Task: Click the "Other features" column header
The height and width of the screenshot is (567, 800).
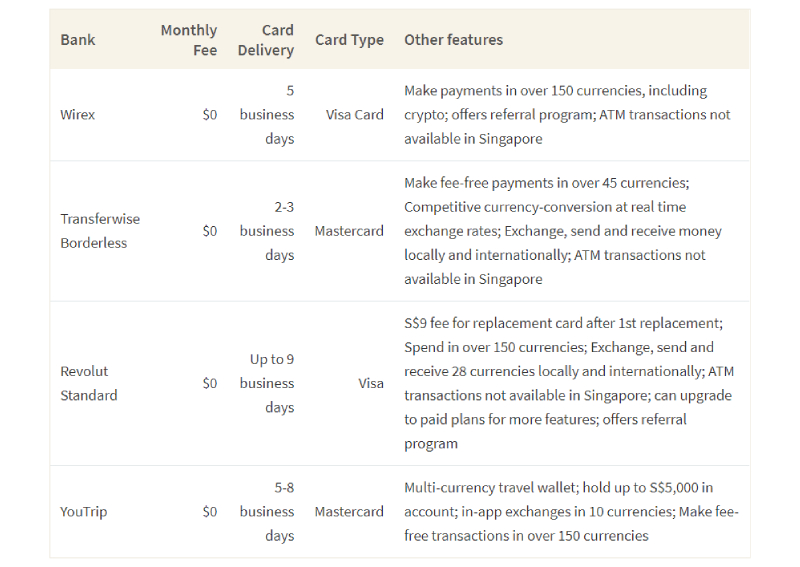Action: point(453,40)
